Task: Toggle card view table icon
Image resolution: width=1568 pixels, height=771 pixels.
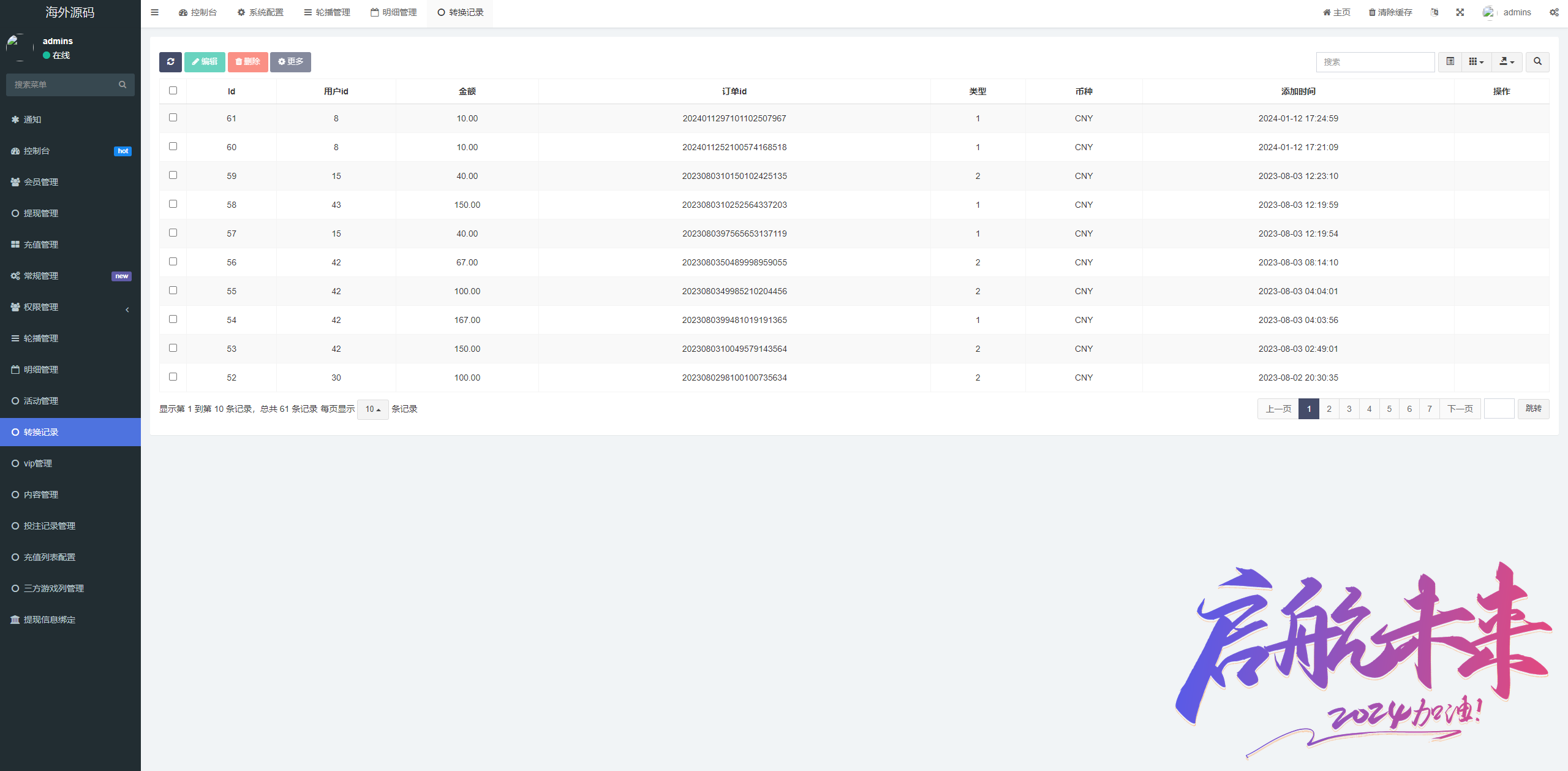Action: tap(1450, 62)
